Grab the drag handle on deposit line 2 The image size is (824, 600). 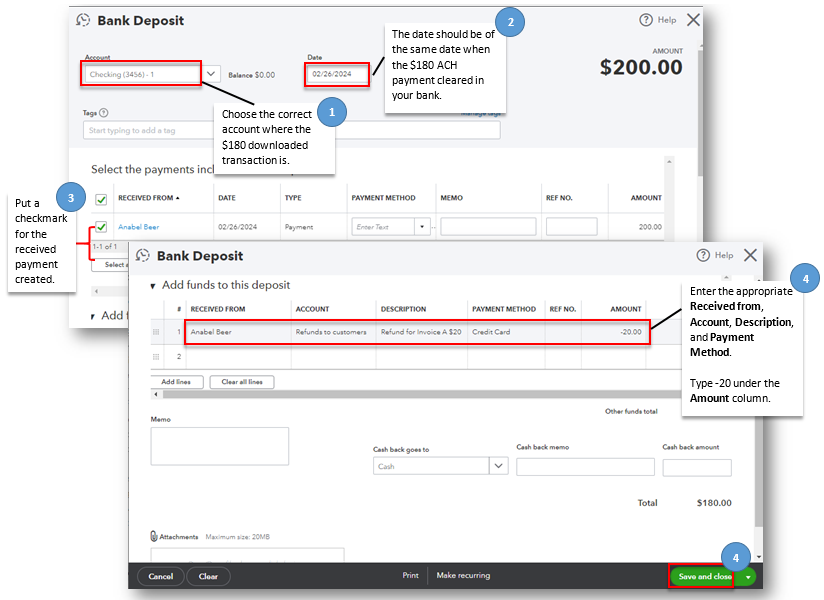[x=156, y=355]
